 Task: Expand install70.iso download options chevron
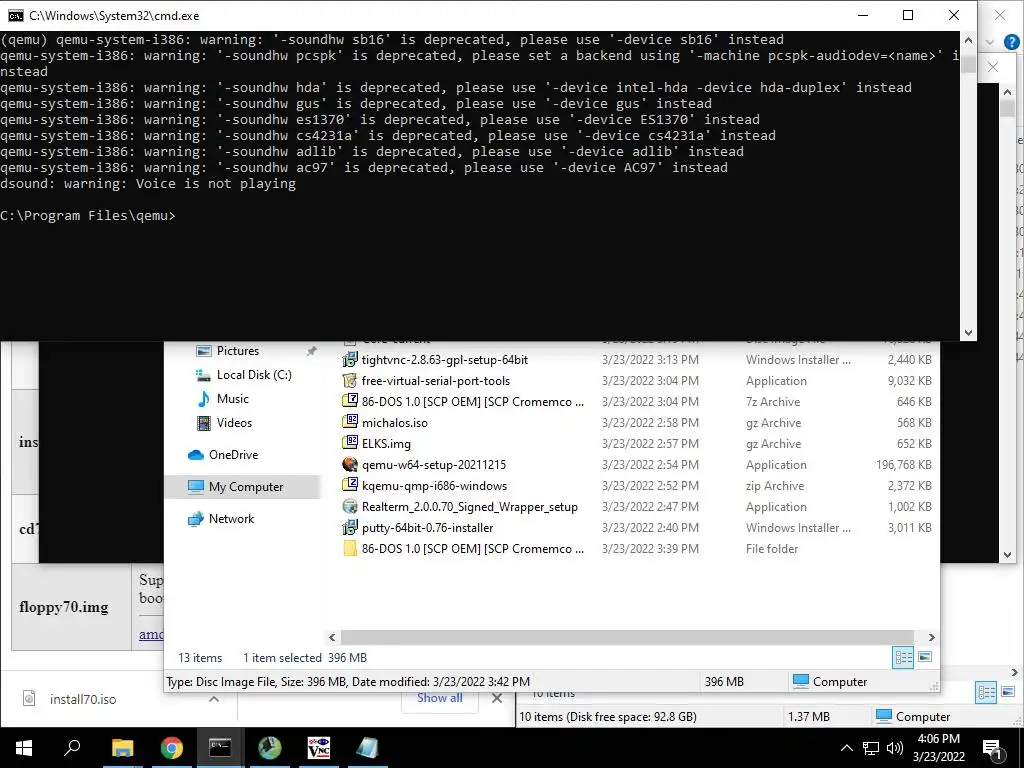(x=214, y=699)
